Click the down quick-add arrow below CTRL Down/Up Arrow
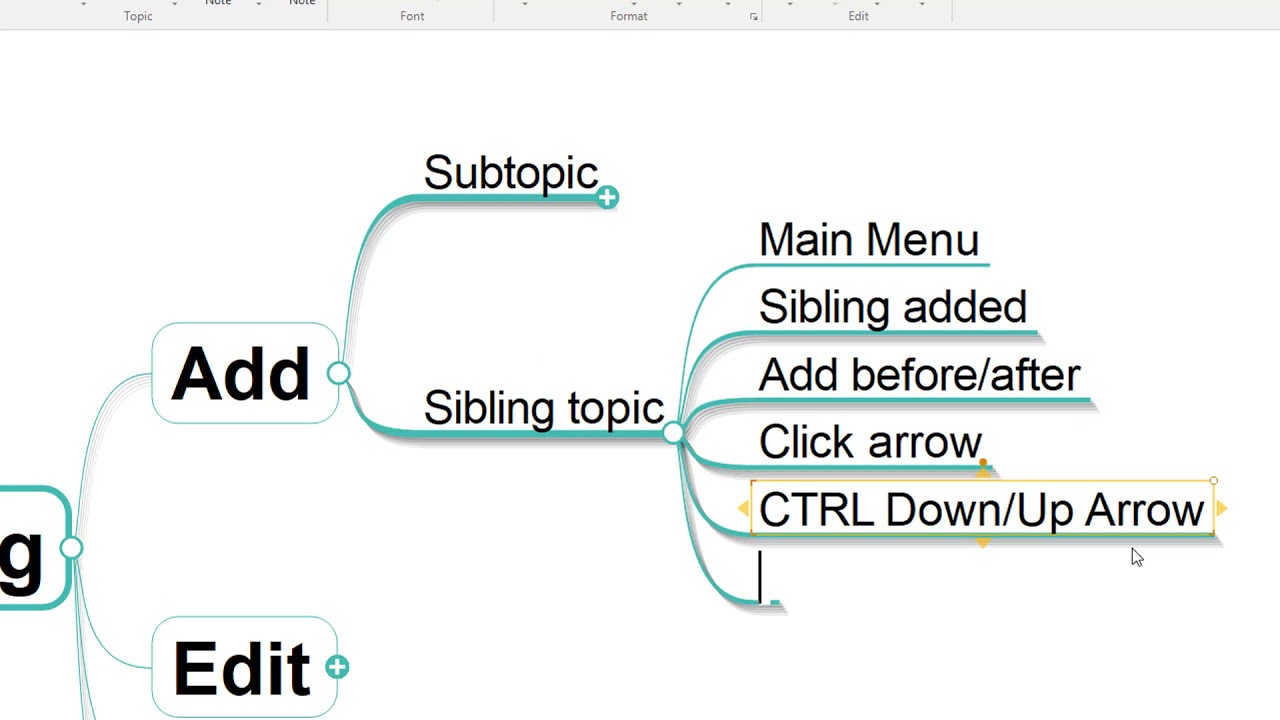The height and width of the screenshot is (720, 1280). coord(983,543)
